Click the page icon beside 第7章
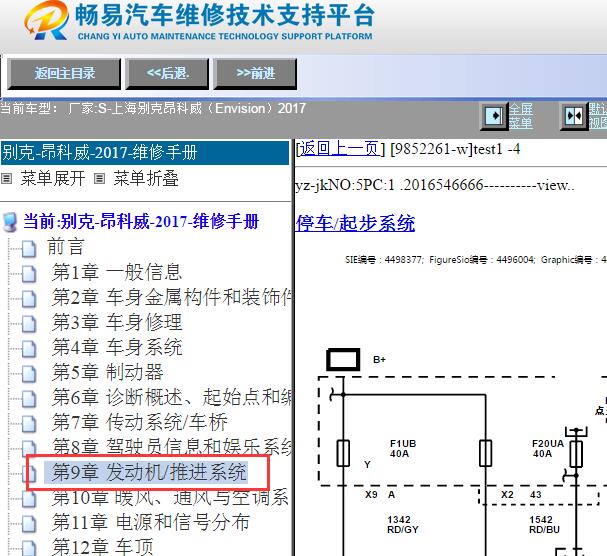This screenshot has width=607, height=556. coord(29,424)
